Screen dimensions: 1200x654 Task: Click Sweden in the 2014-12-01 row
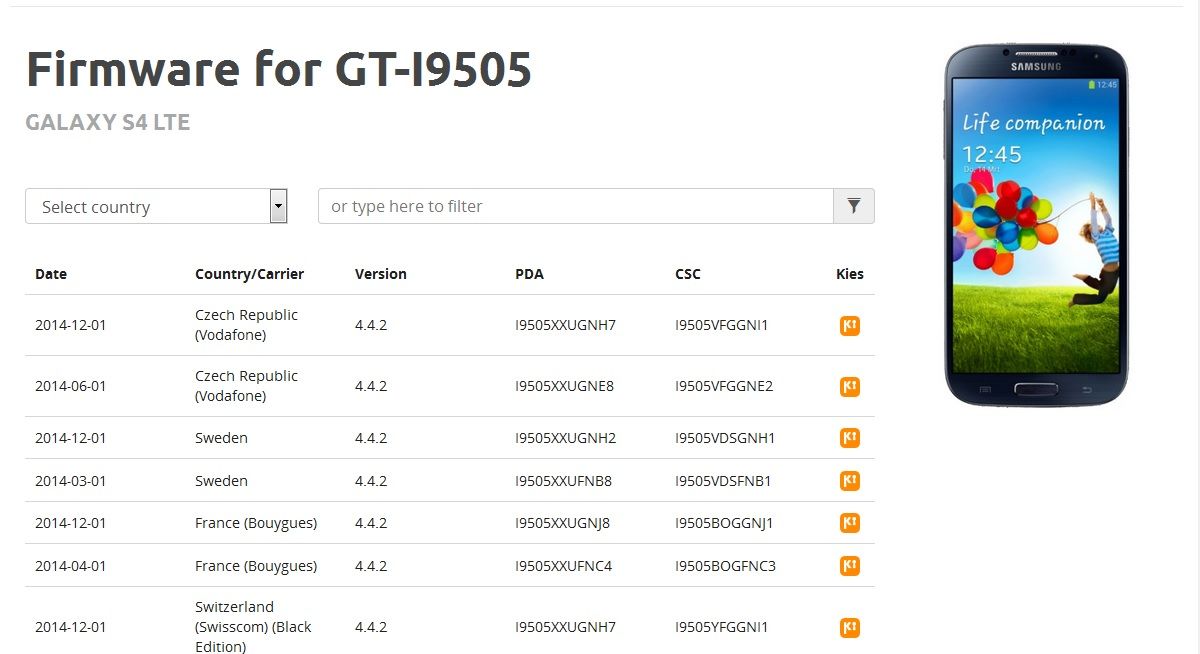click(221, 438)
